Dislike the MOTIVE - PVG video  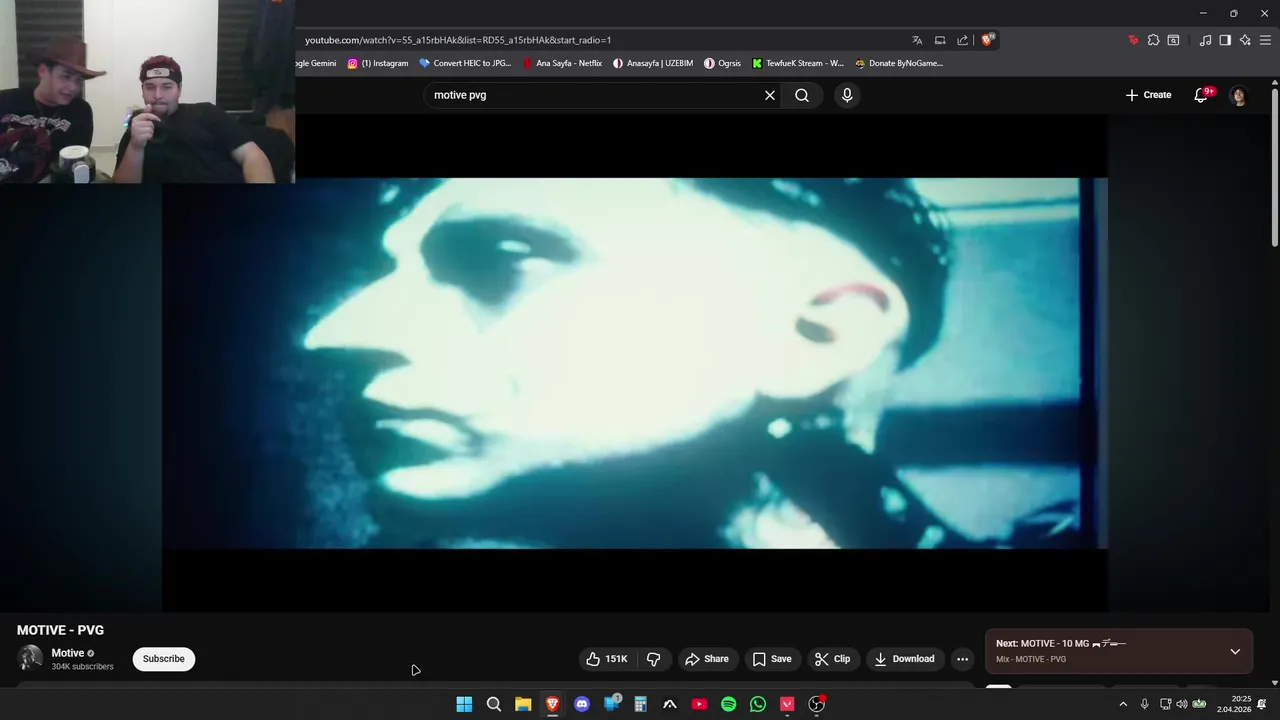point(654,659)
